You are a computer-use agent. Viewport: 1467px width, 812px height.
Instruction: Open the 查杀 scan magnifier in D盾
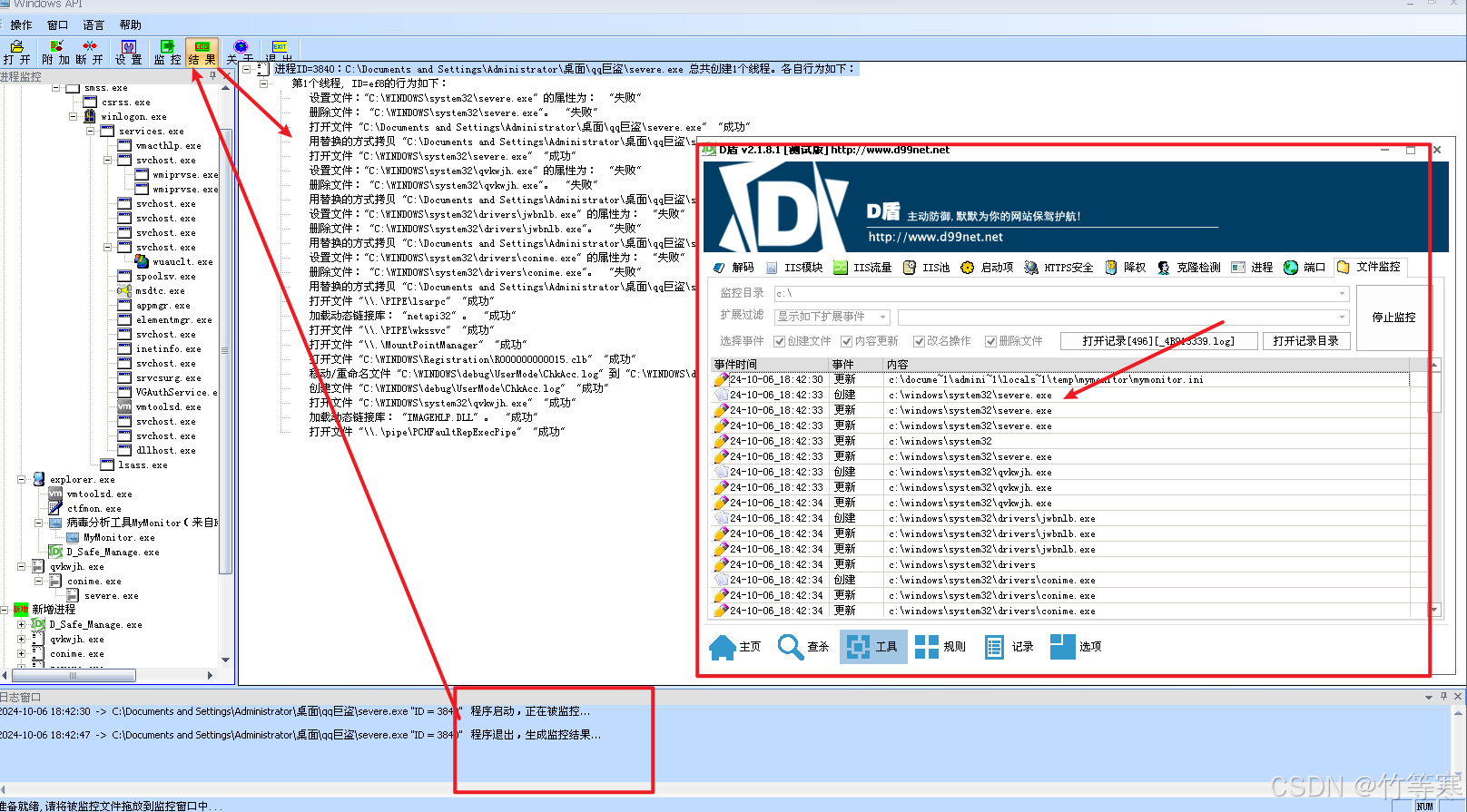pyautogui.click(x=803, y=646)
